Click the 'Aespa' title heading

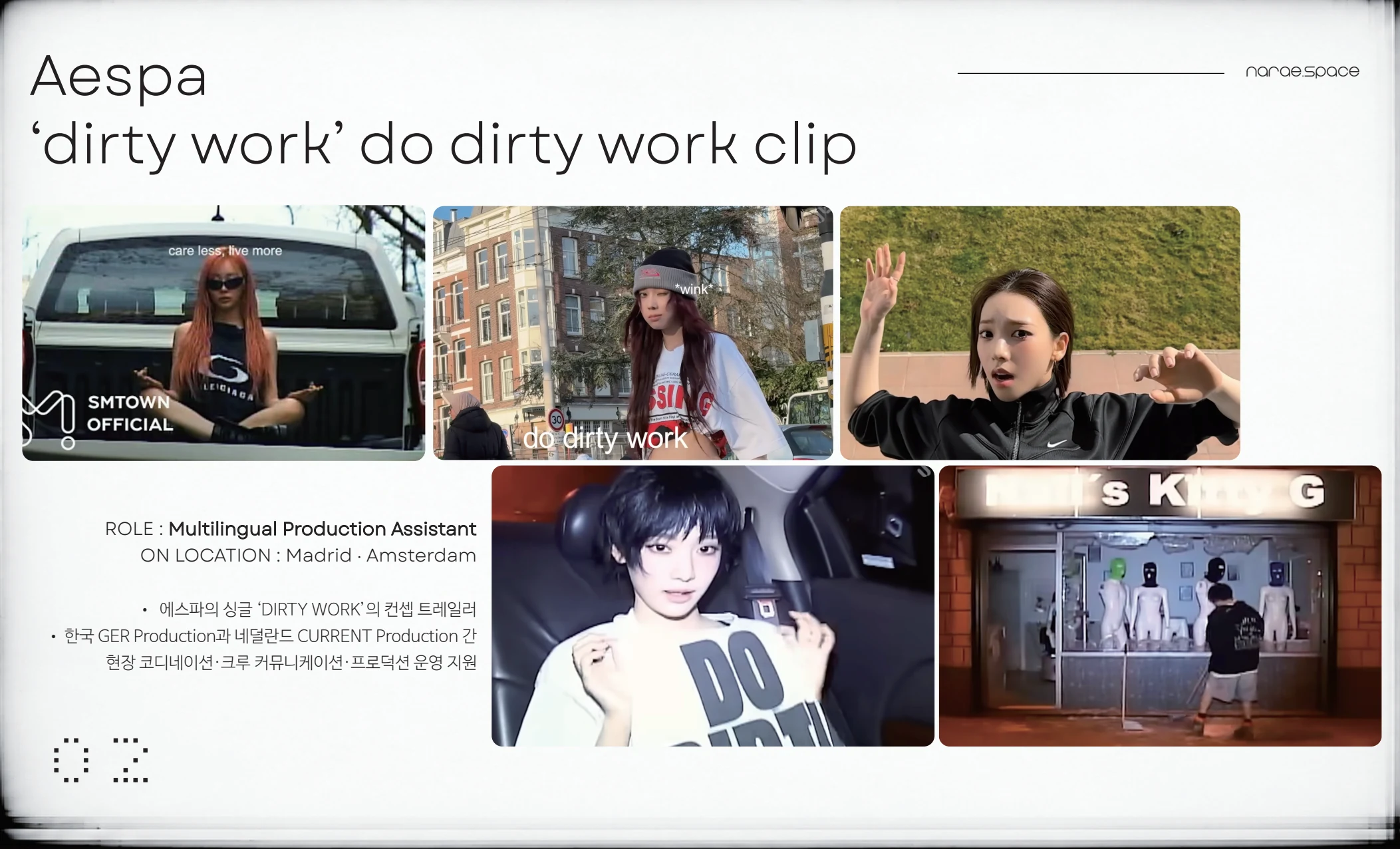(x=118, y=78)
